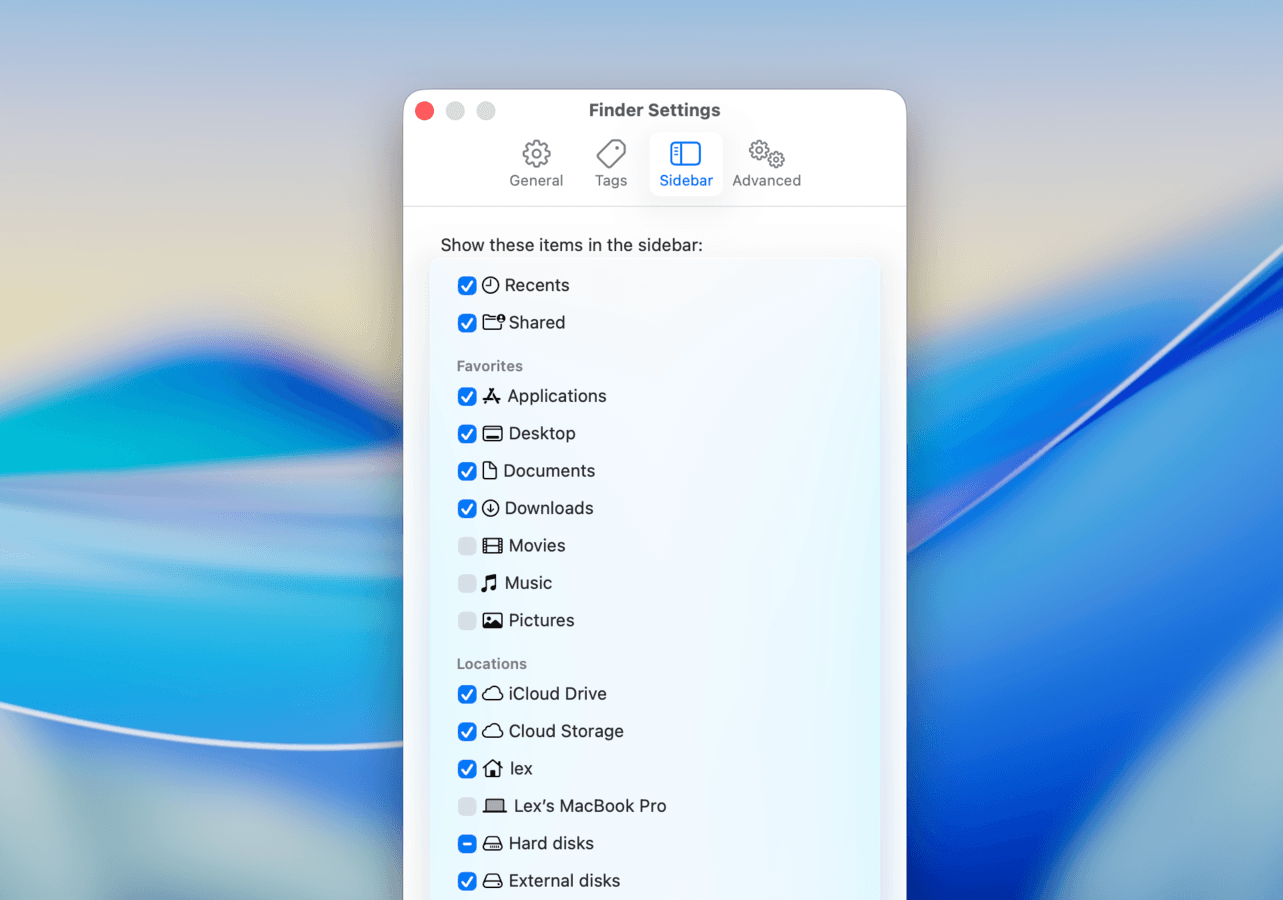This screenshot has height=900, width=1283.
Task: Click the Applications A icon
Action: (x=491, y=396)
